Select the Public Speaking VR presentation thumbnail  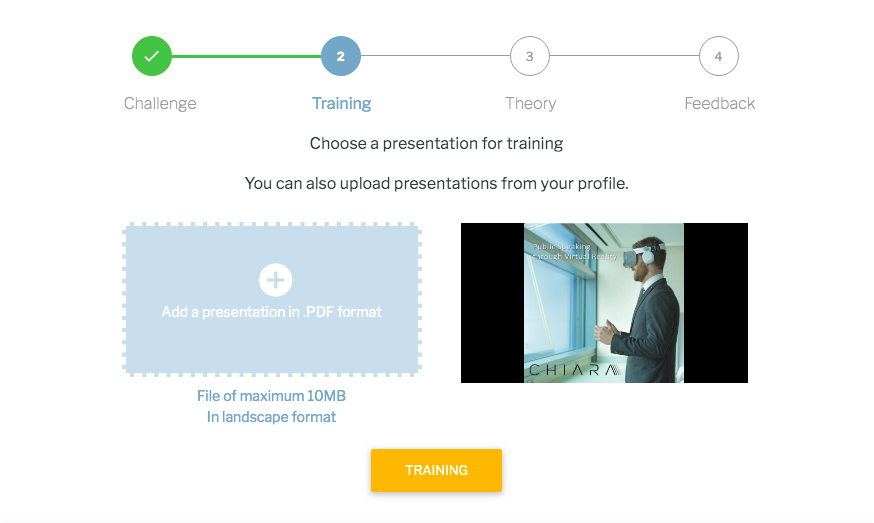(604, 303)
